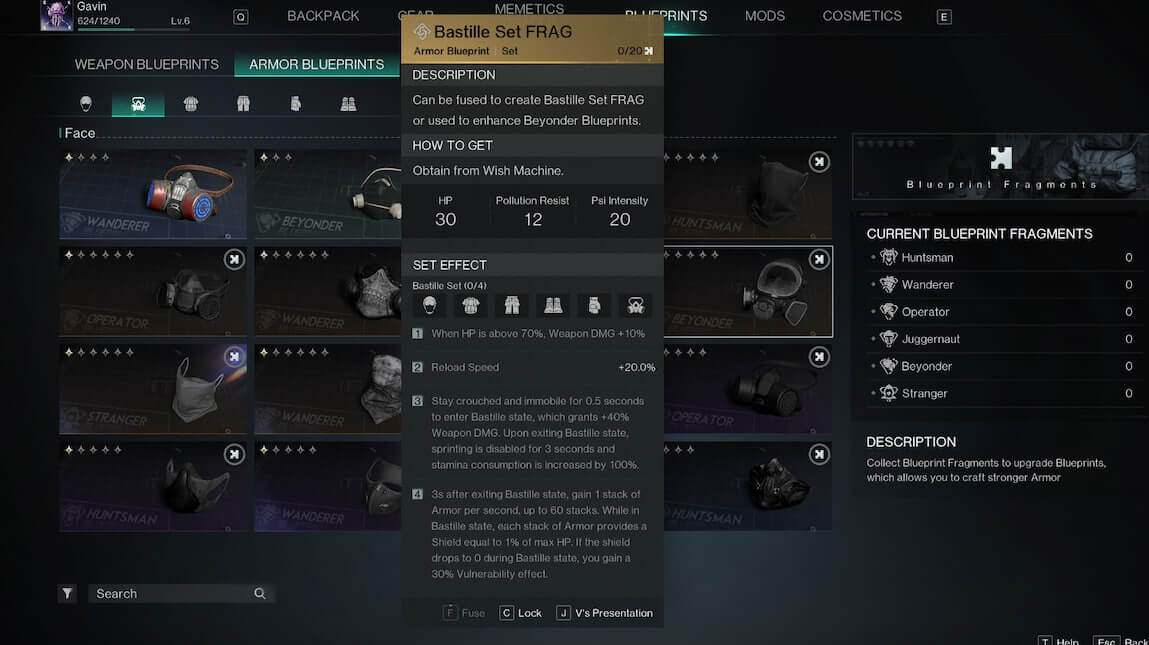Open the Weapon Blueprints tab
Image resolution: width=1149 pixels, height=645 pixels.
146,64
